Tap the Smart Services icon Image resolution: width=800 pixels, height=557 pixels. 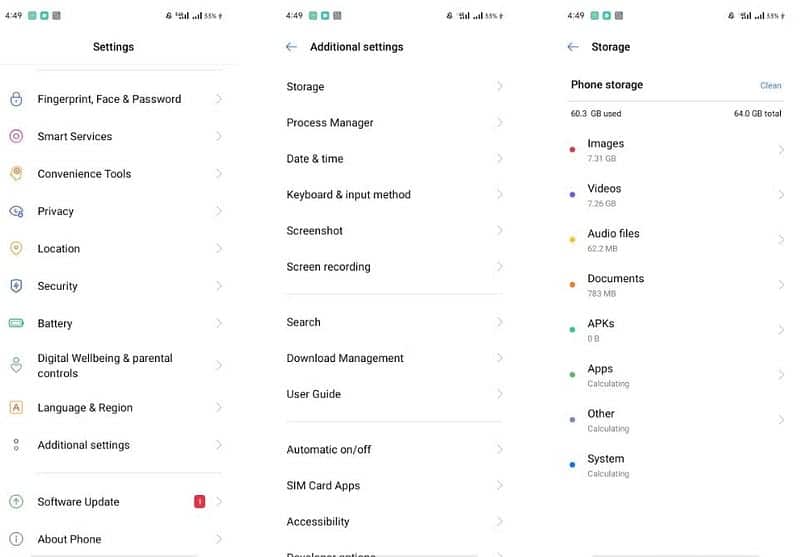16,136
